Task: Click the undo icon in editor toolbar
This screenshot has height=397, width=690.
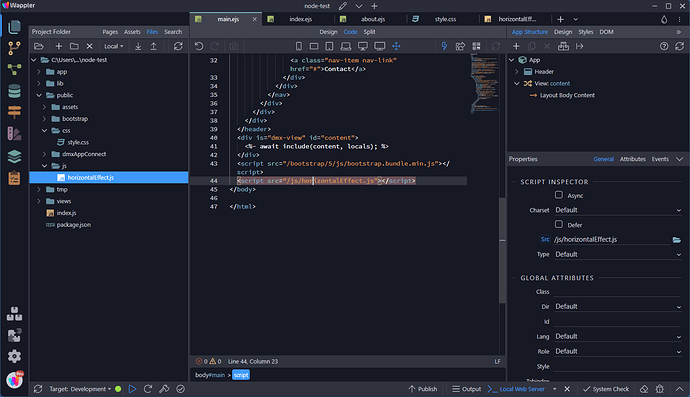Action: pos(199,46)
